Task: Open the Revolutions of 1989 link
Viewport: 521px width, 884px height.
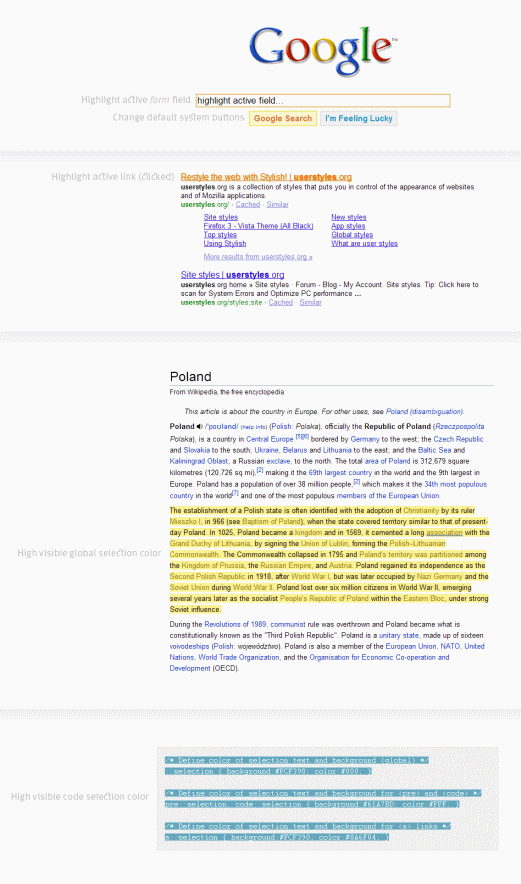Action: click(x=236, y=625)
